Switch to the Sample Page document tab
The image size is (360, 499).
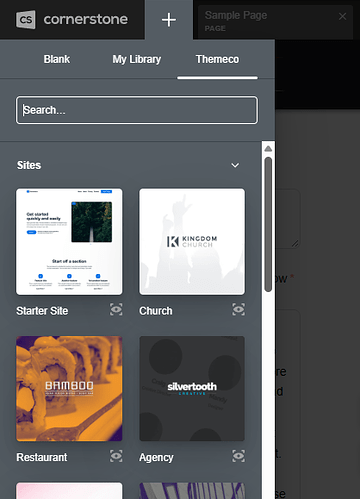pyautogui.click(x=275, y=21)
